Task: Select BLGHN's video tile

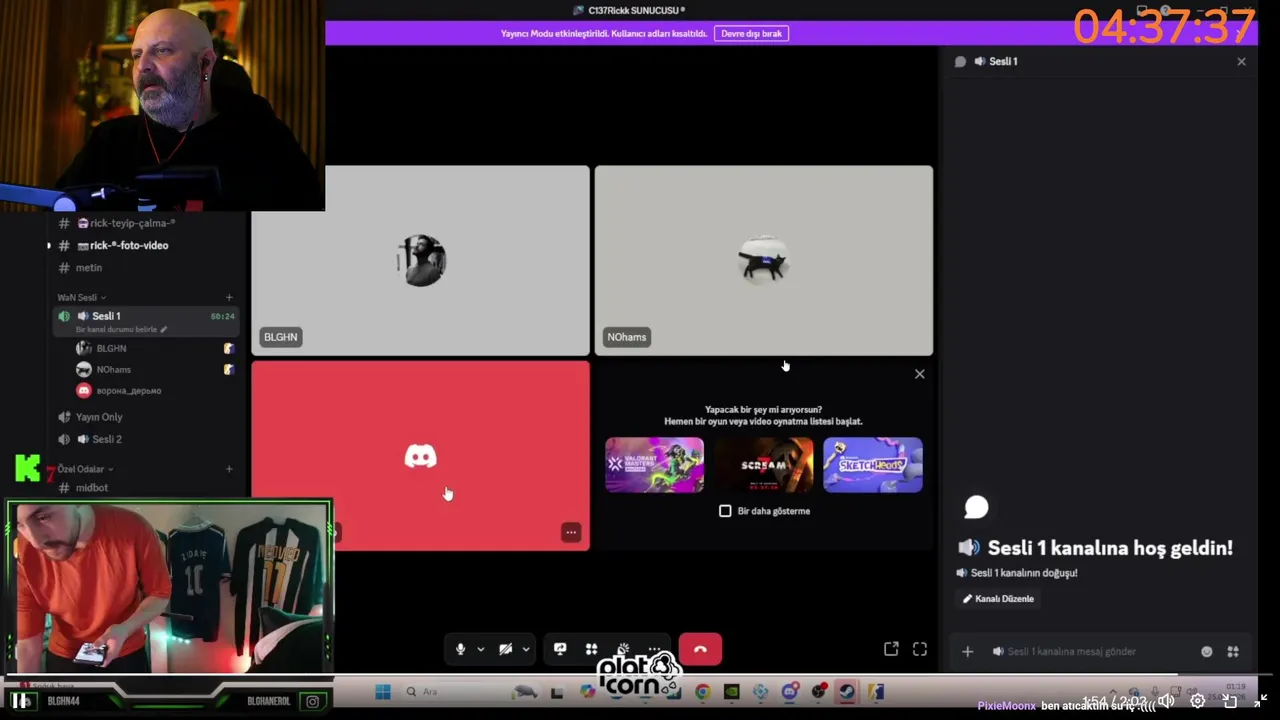Action: click(421, 260)
